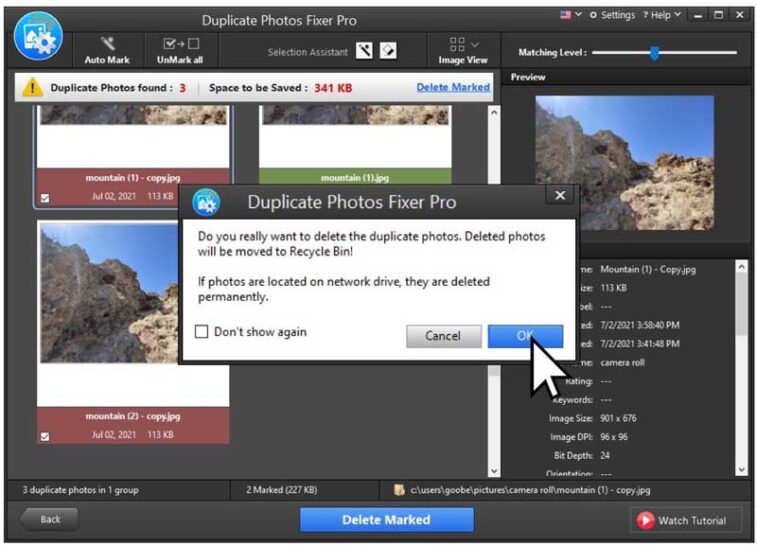Click the UnMark all icon

[x=181, y=44]
